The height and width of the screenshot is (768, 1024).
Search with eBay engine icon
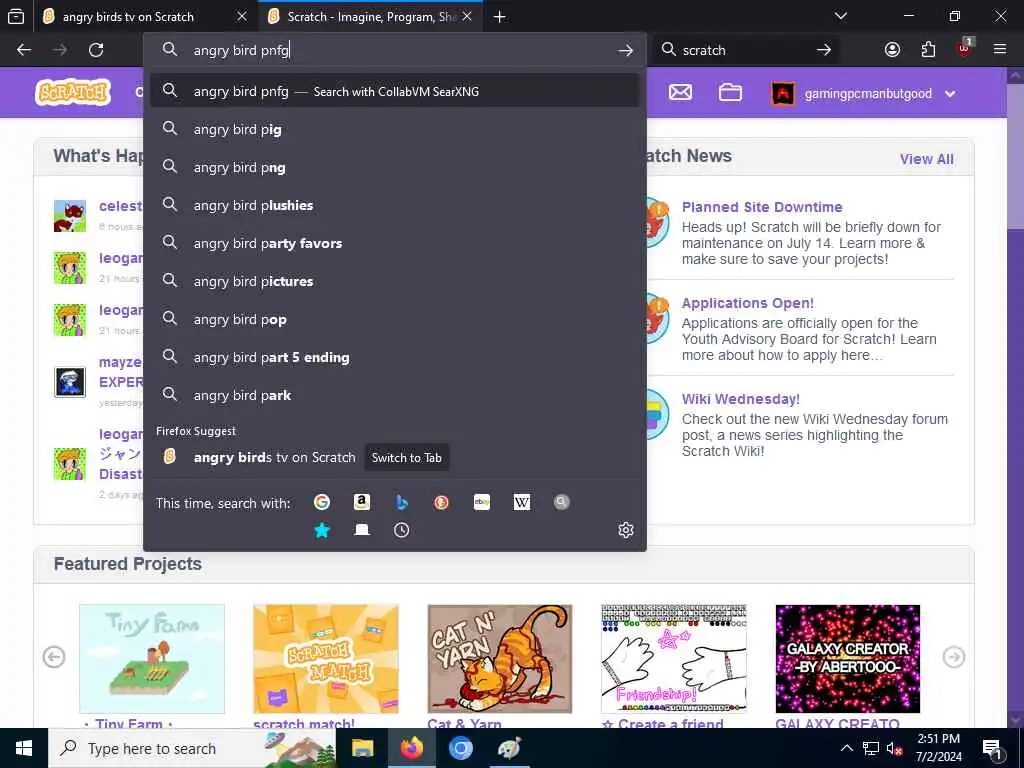(482, 502)
